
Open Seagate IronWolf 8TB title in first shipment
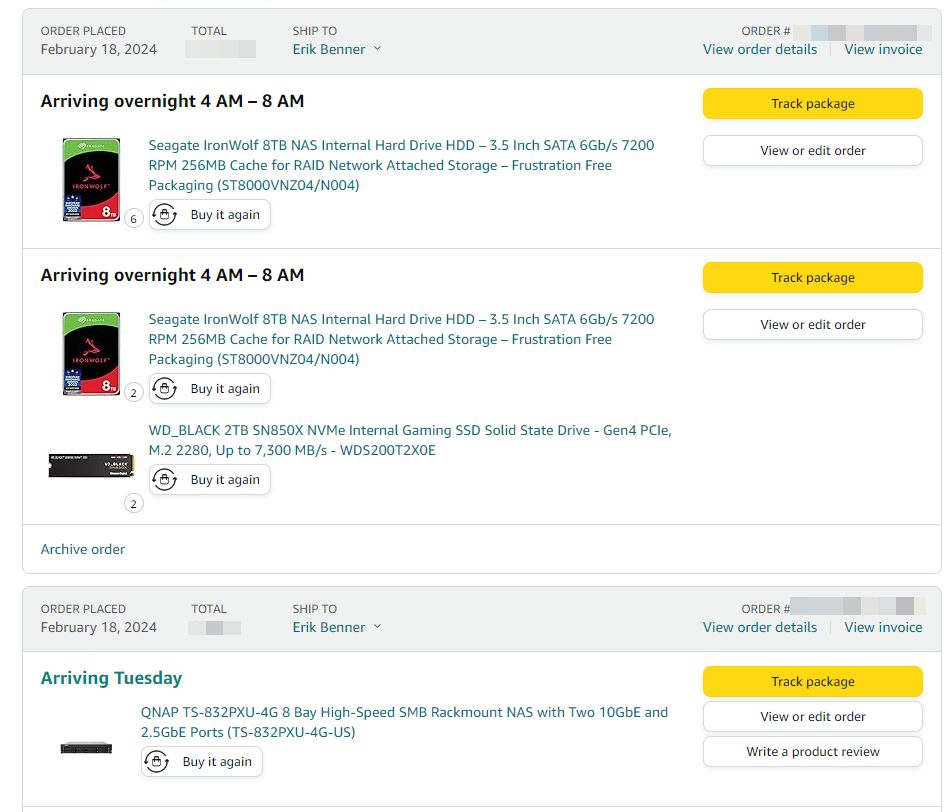[x=401, y=165]
